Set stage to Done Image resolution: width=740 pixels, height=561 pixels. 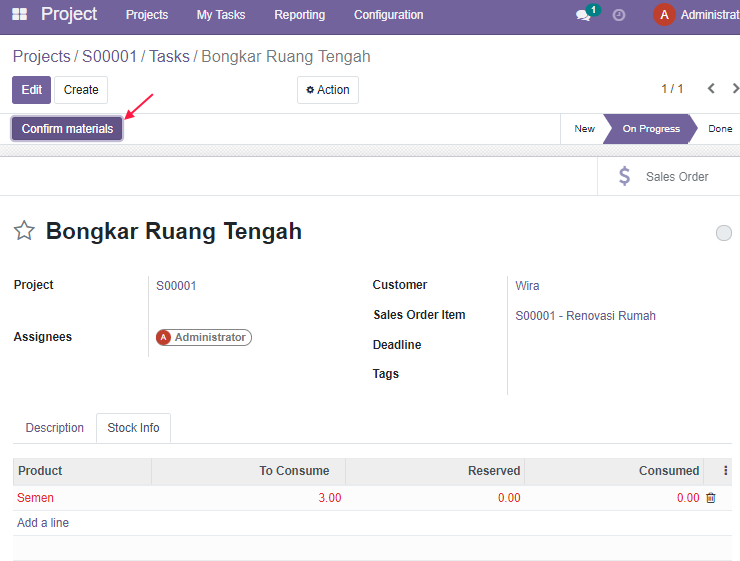[x=719, y=129]
